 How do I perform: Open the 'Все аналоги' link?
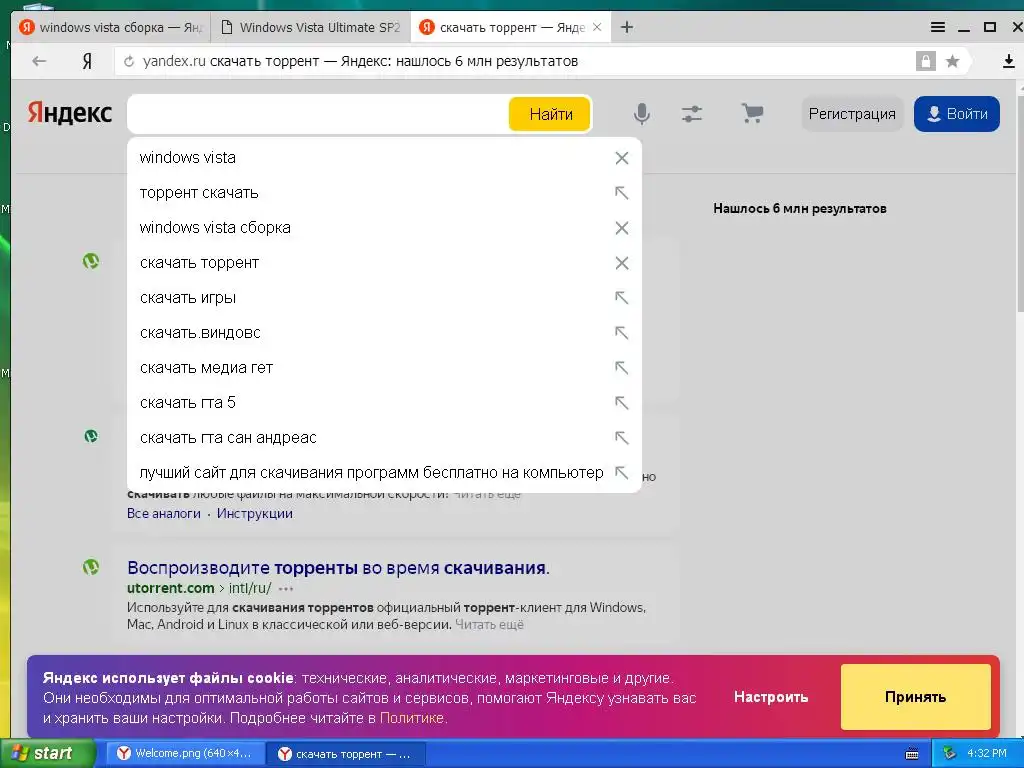[163, 513]
